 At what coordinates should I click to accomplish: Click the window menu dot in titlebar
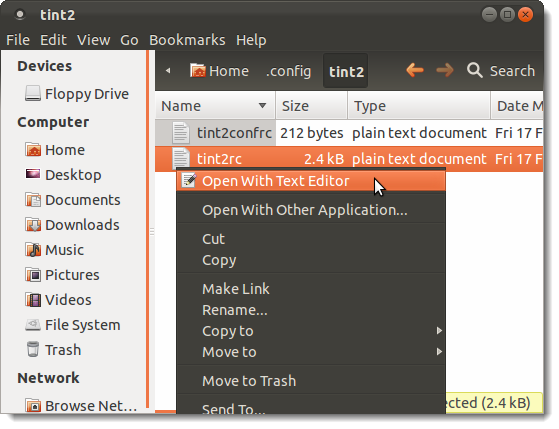[x=20, y=15]
